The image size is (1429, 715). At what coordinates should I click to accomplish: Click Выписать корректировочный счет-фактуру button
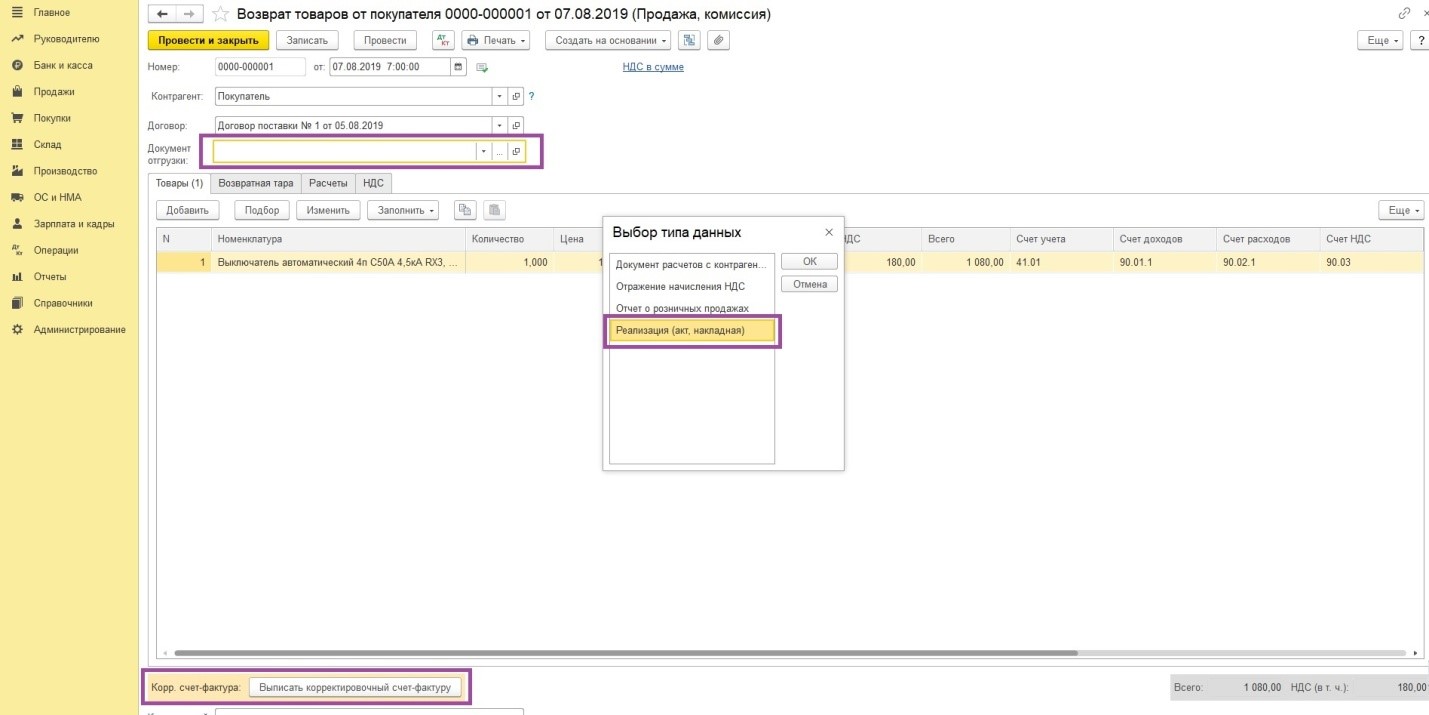(x=355, y=687)
